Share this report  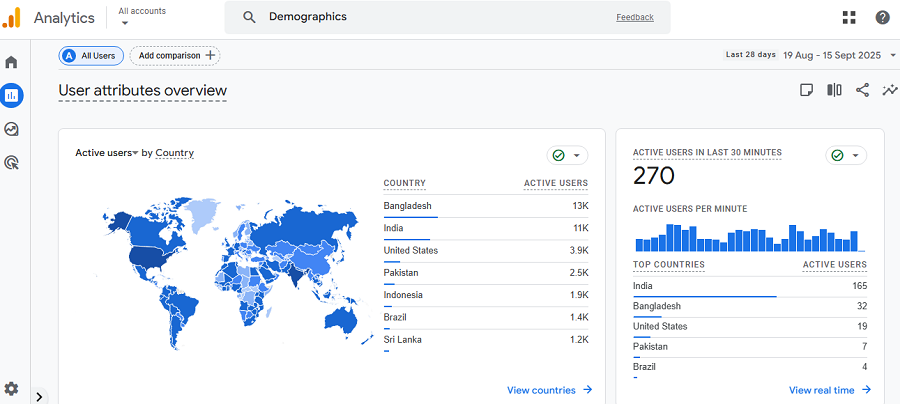(x=862, y=91)
